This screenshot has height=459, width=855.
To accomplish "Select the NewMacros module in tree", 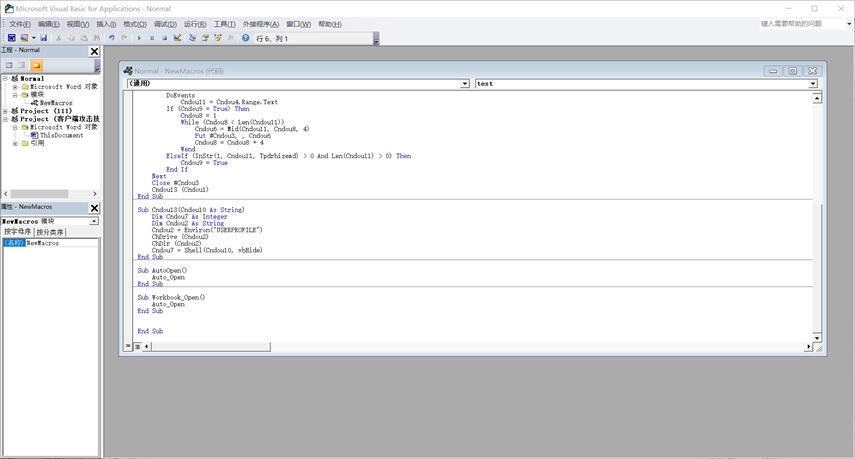I will pos(55,103).
